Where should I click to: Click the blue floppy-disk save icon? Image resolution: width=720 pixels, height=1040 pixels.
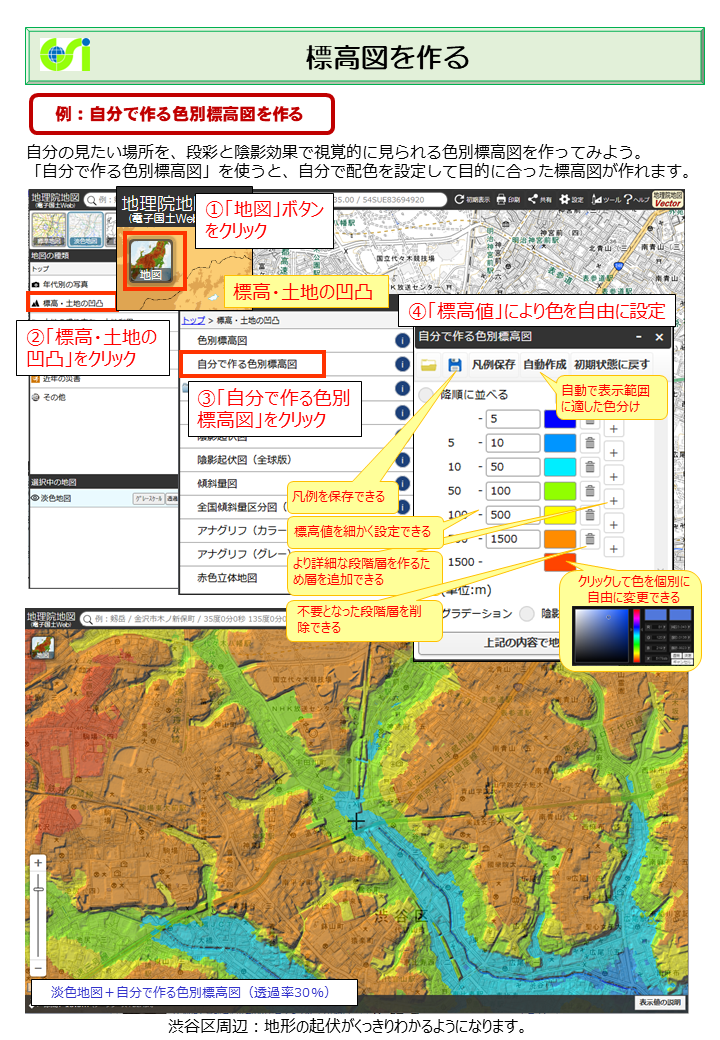(x=454, y=364)
